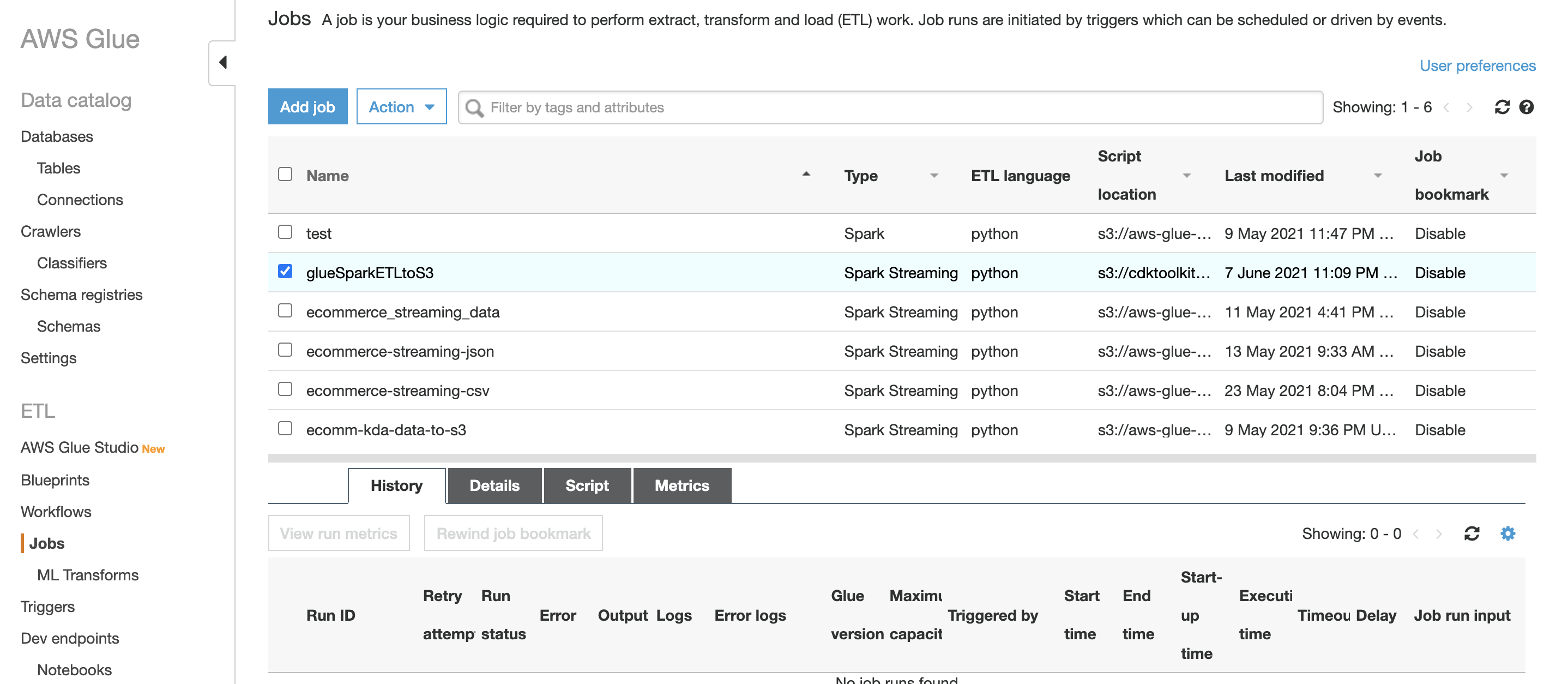Viewport: 1568px width, 684px height.
Task: Open Connections in the sidebar
Action: tap(80, 200)
